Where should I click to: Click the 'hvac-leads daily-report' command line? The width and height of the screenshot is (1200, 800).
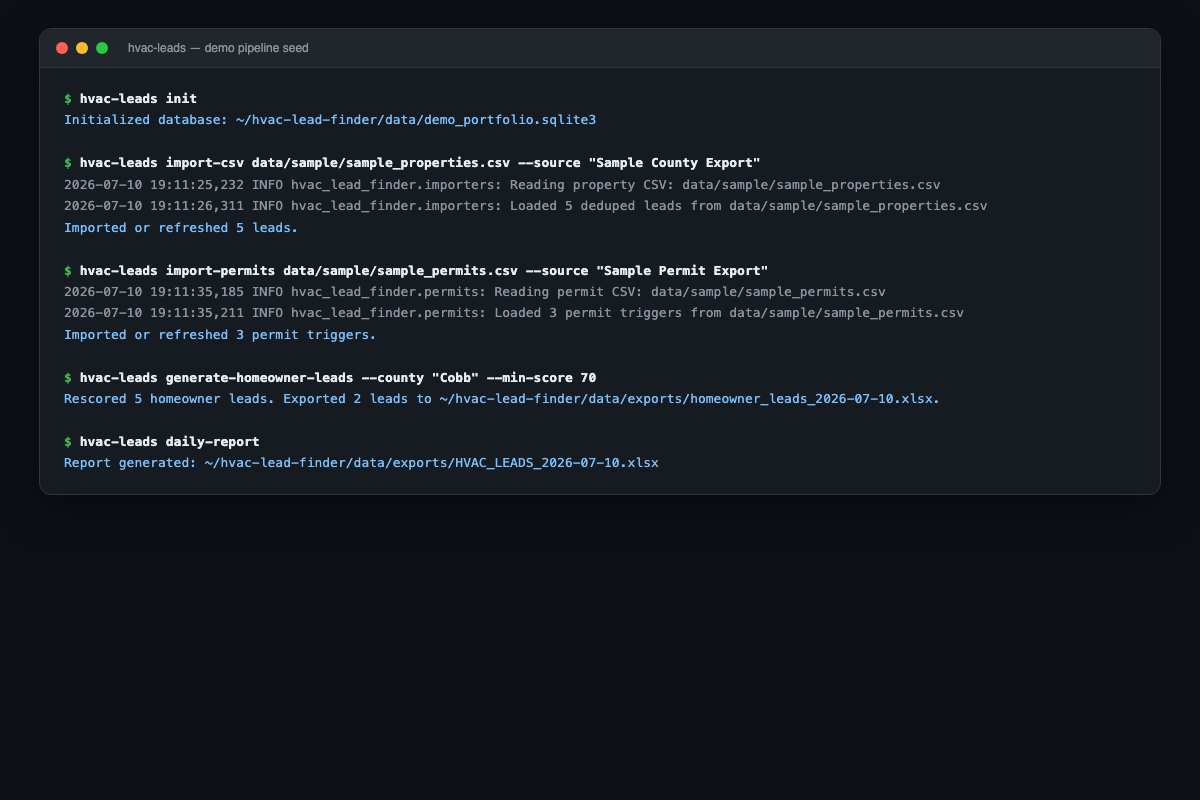pos(161,442)
